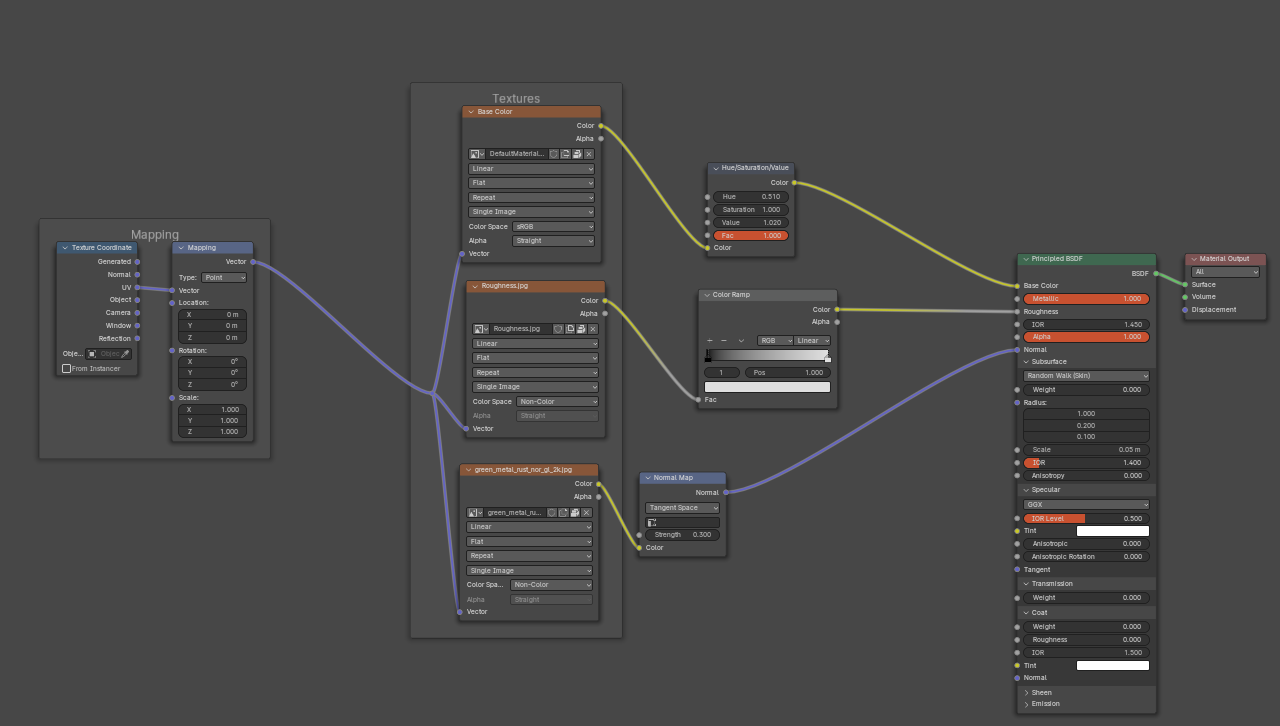
Task: Open Color Space sRGB dropdown in Base Color
Action: pos(553,227)
